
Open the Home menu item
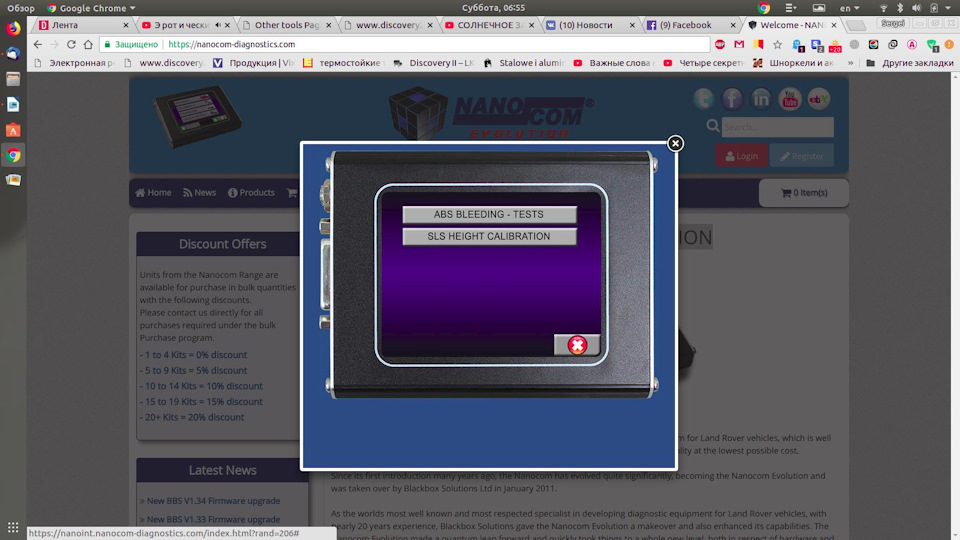point(153,192)
